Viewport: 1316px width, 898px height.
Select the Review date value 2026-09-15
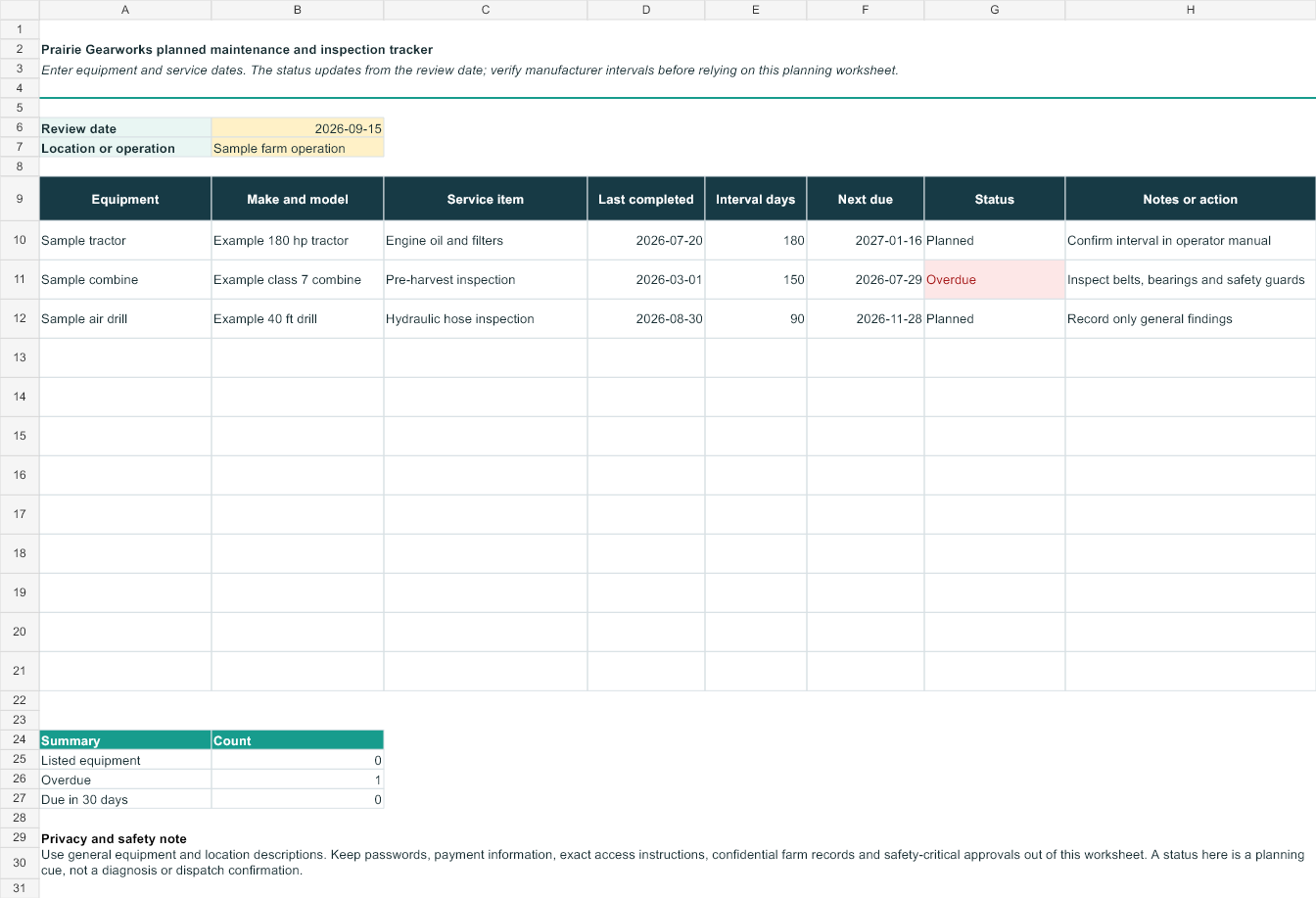[x=298, y=128]
